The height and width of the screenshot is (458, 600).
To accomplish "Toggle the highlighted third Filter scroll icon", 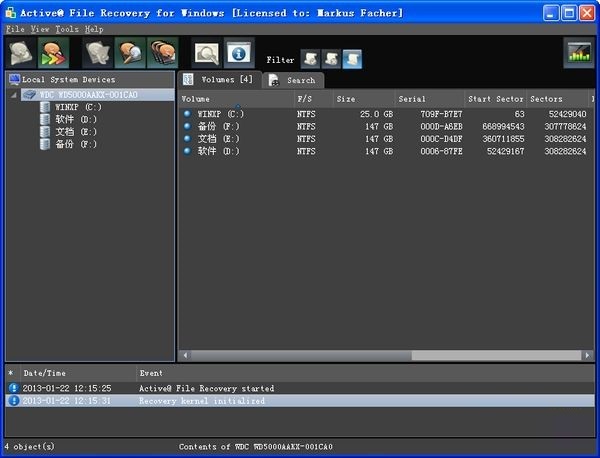I will coord(352,59).
